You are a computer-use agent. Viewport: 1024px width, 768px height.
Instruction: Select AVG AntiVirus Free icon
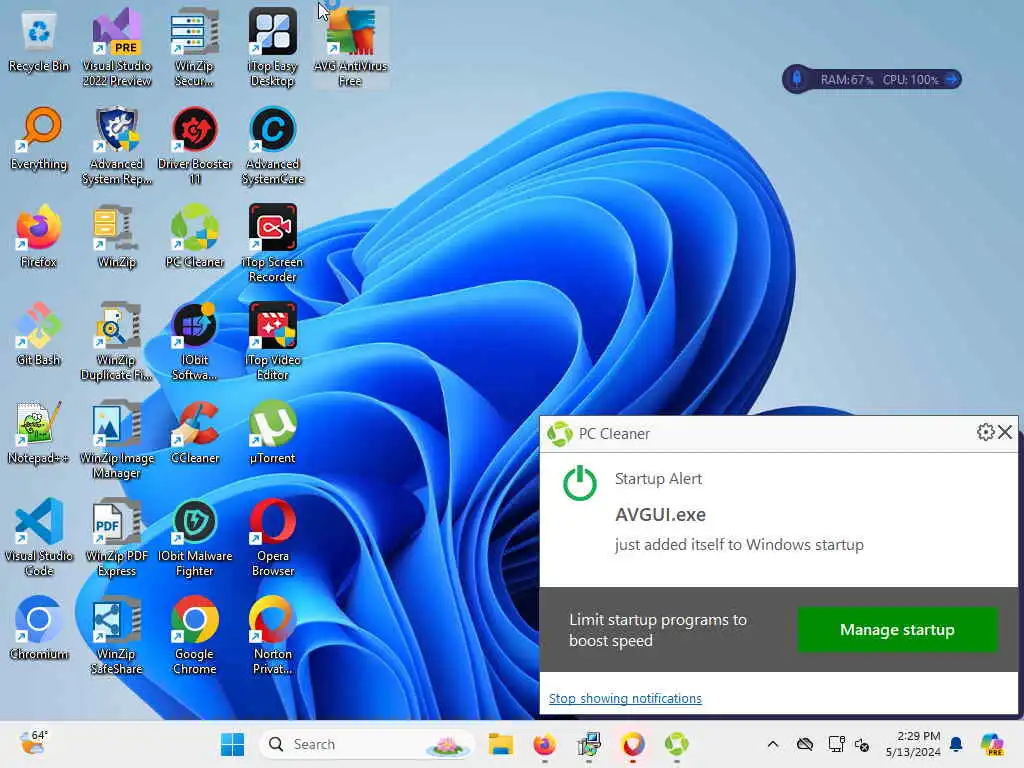(x=350, y=47)
